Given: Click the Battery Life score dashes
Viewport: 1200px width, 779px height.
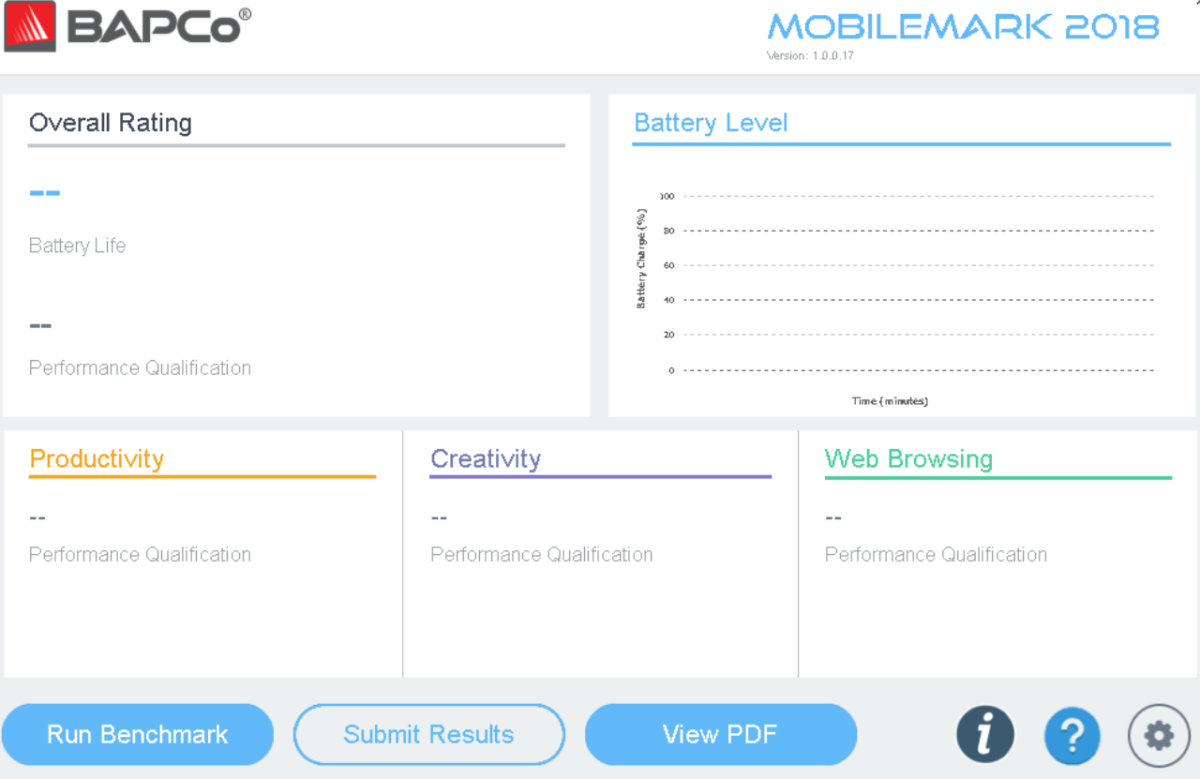Looking at the screenshot, I should point(44,192).
